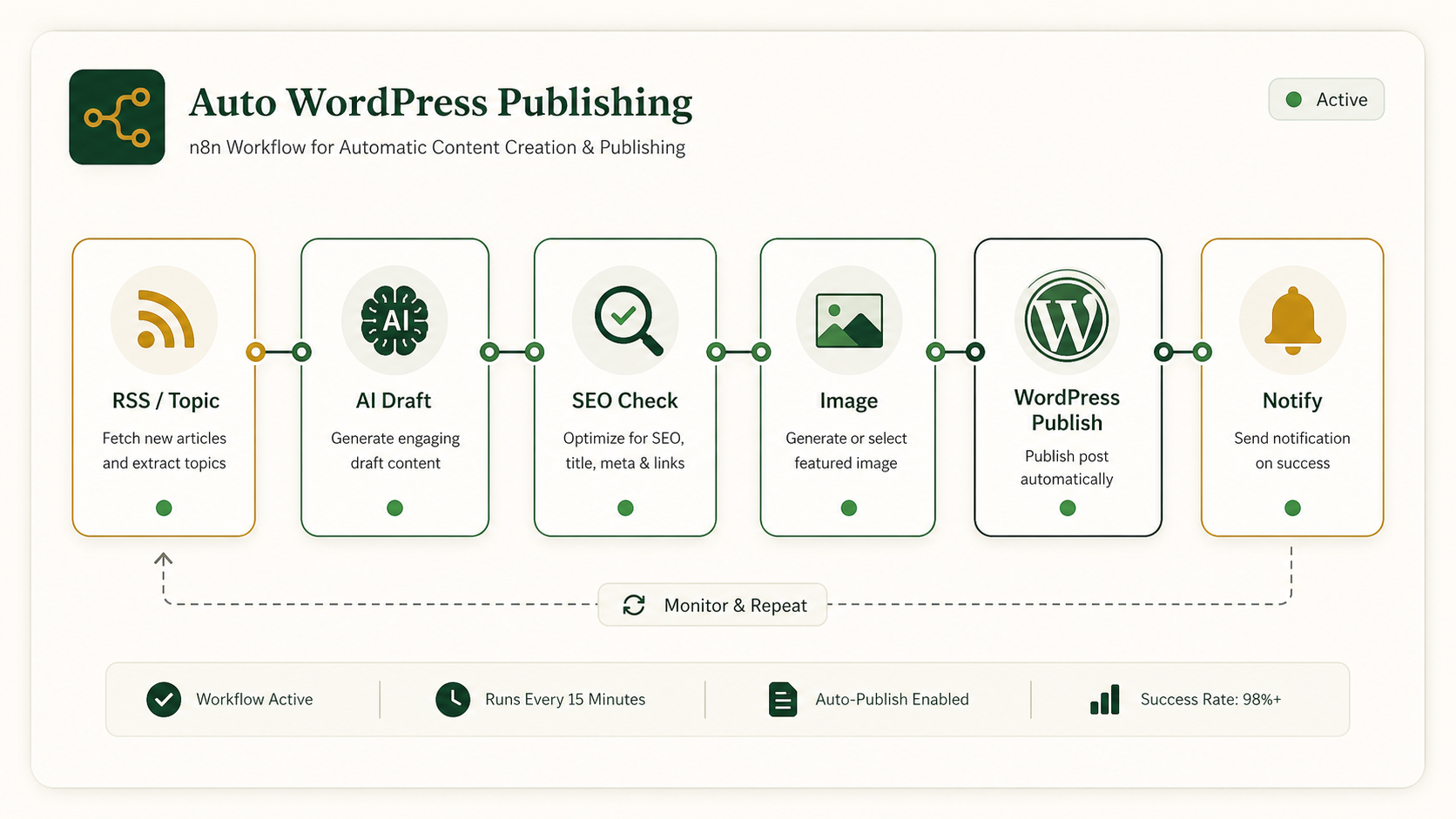Click the green dot in Active badge
This screenshot has width=1456, height=819.
coord(1294,99)
